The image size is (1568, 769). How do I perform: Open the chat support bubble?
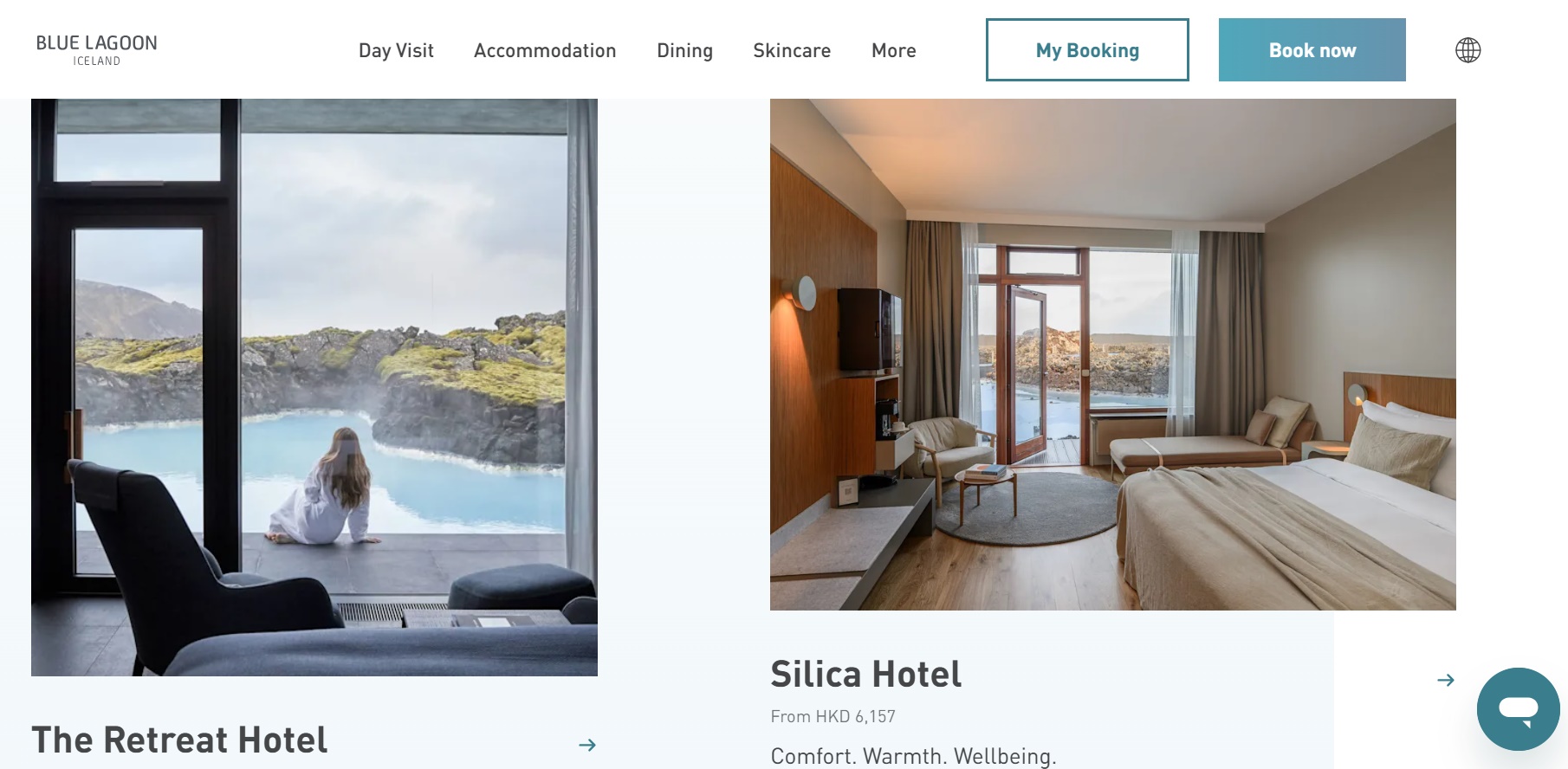coord(1518,709)
